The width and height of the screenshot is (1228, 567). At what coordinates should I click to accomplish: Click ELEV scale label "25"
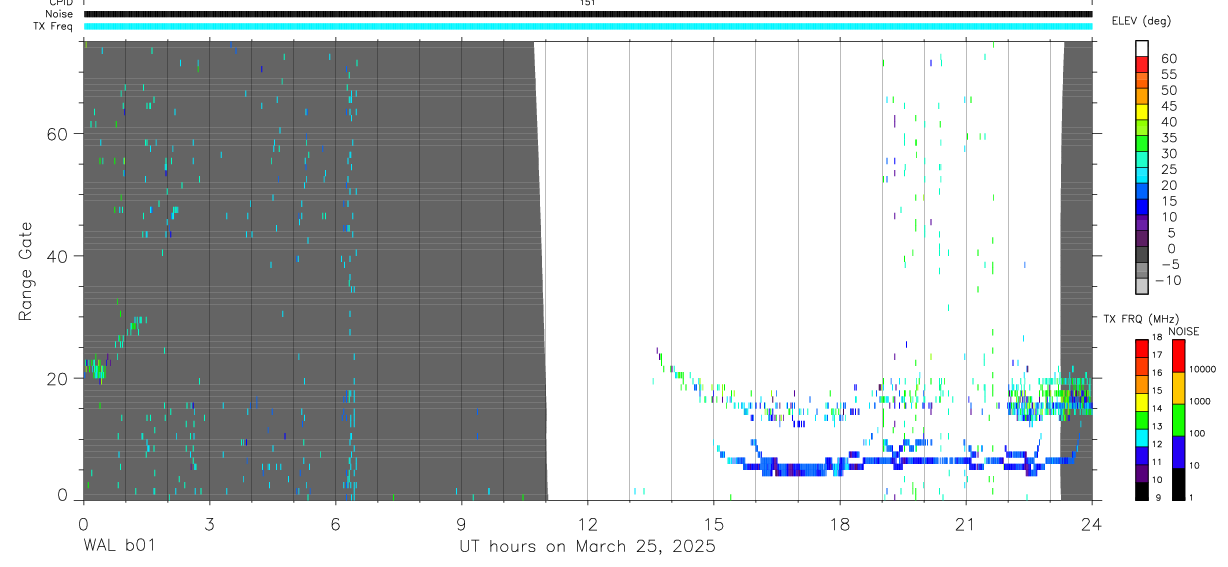[1168, 170]
